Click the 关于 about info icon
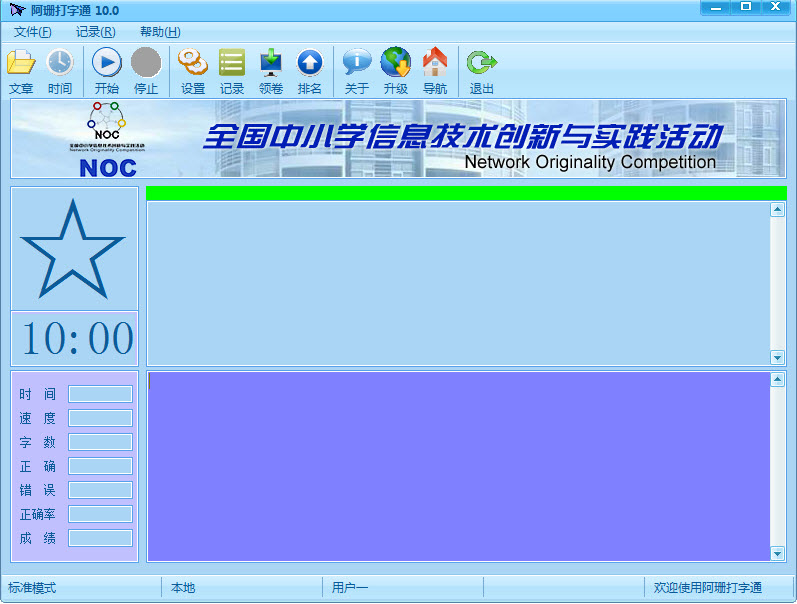 click(357, 62)
